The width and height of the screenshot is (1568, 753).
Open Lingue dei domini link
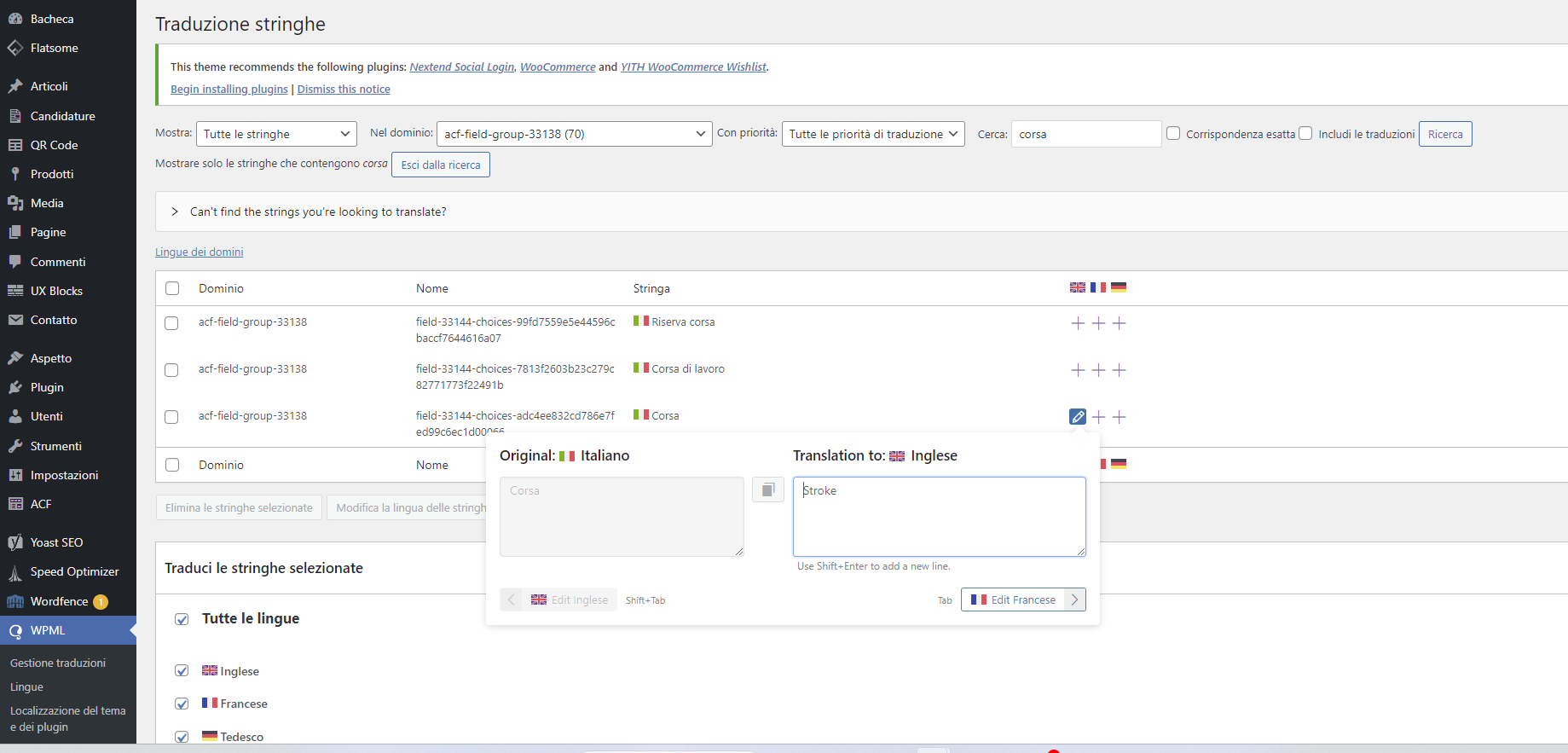(x=200, y=252)
